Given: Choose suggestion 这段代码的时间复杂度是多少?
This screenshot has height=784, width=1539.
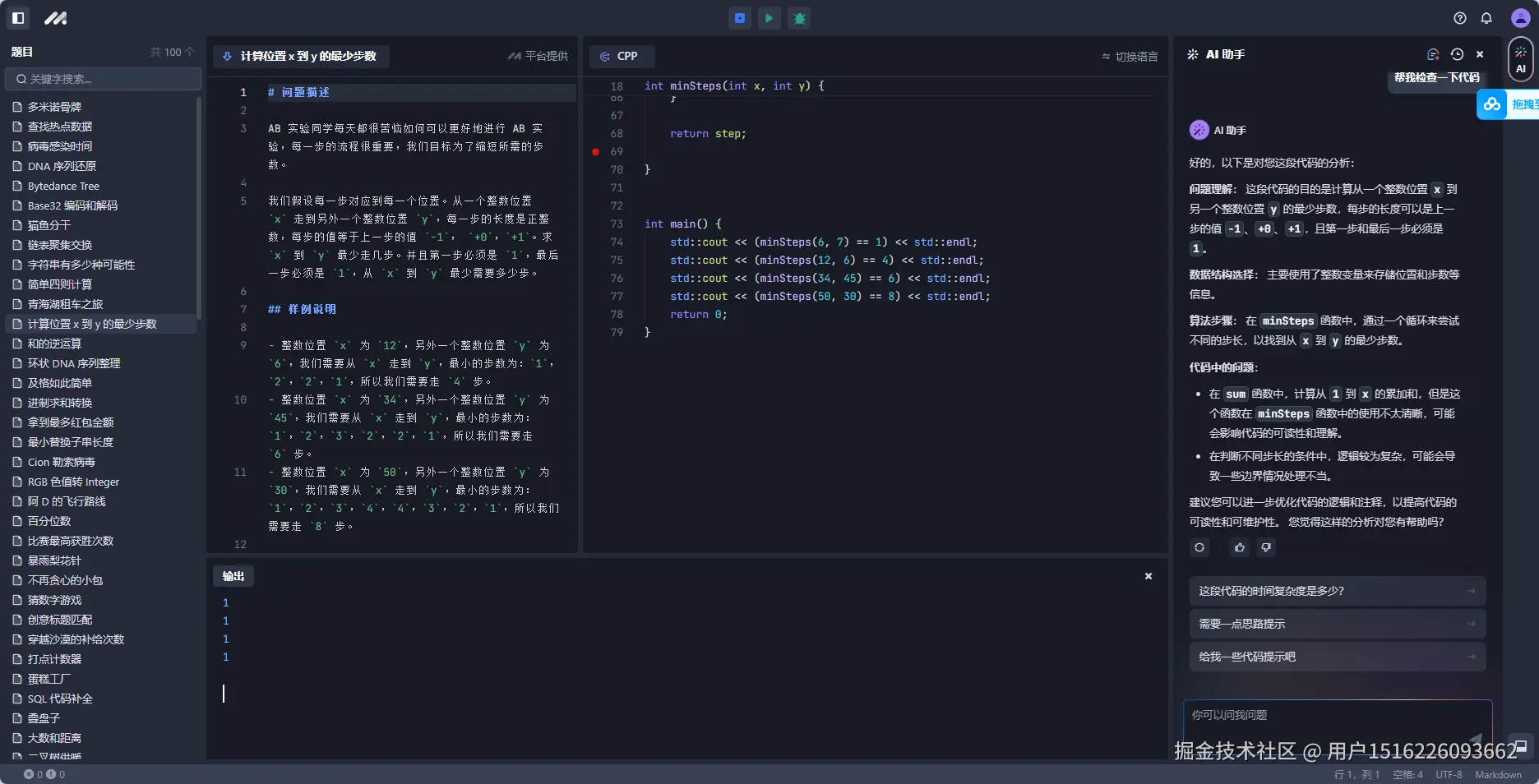Looking at the screenshot, I should (1337, 591).
